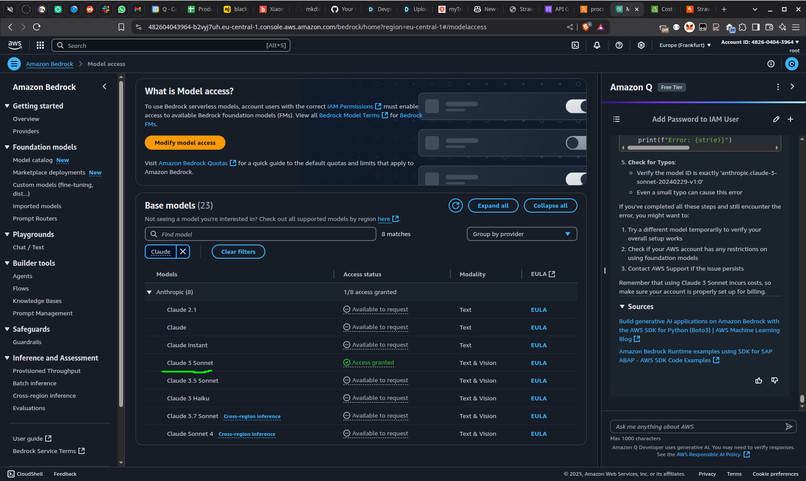806x481 pixels.
Task: Click the Modify model access button
Action: tap(185, 143)
